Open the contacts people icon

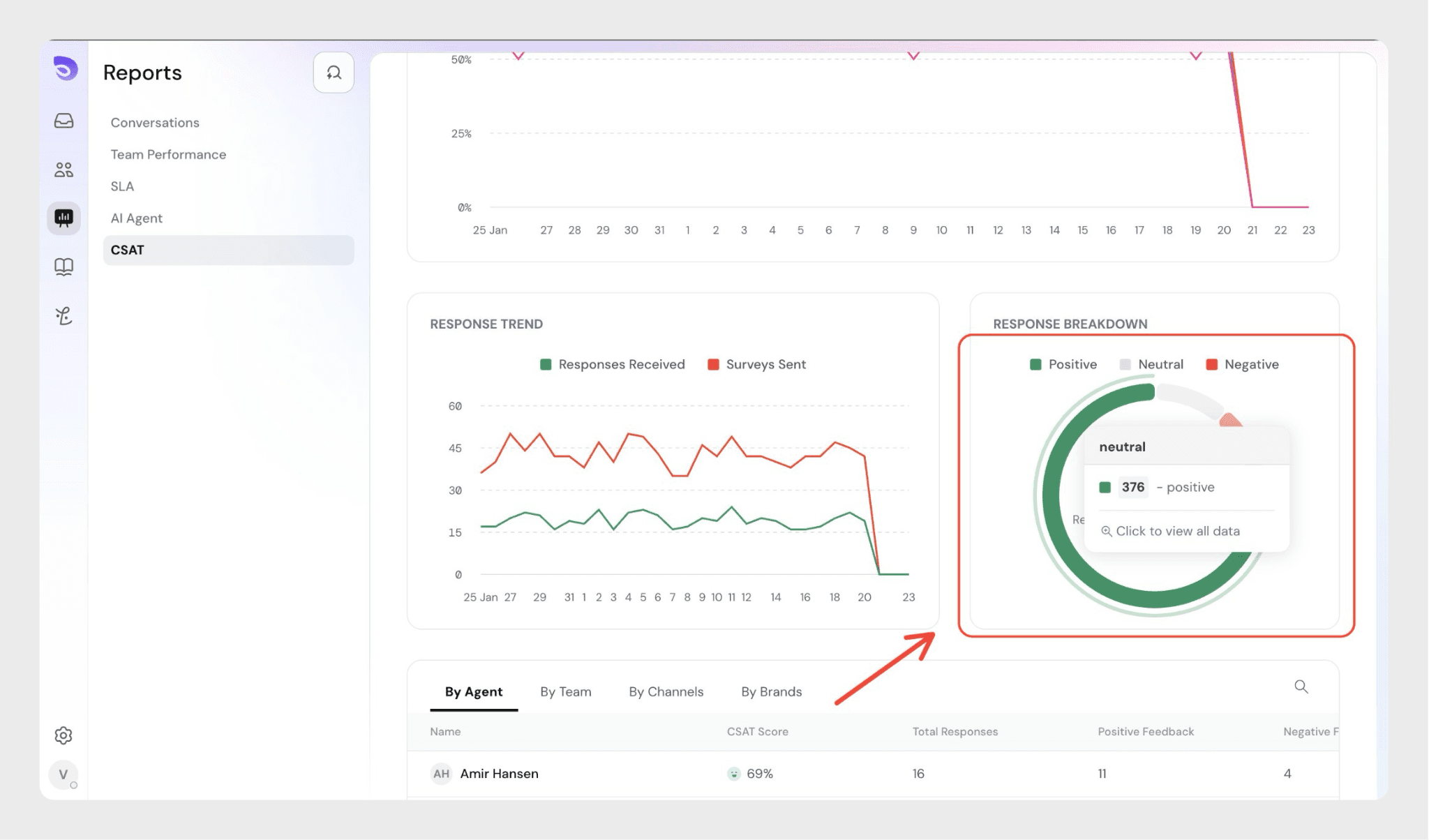(63, 170)
